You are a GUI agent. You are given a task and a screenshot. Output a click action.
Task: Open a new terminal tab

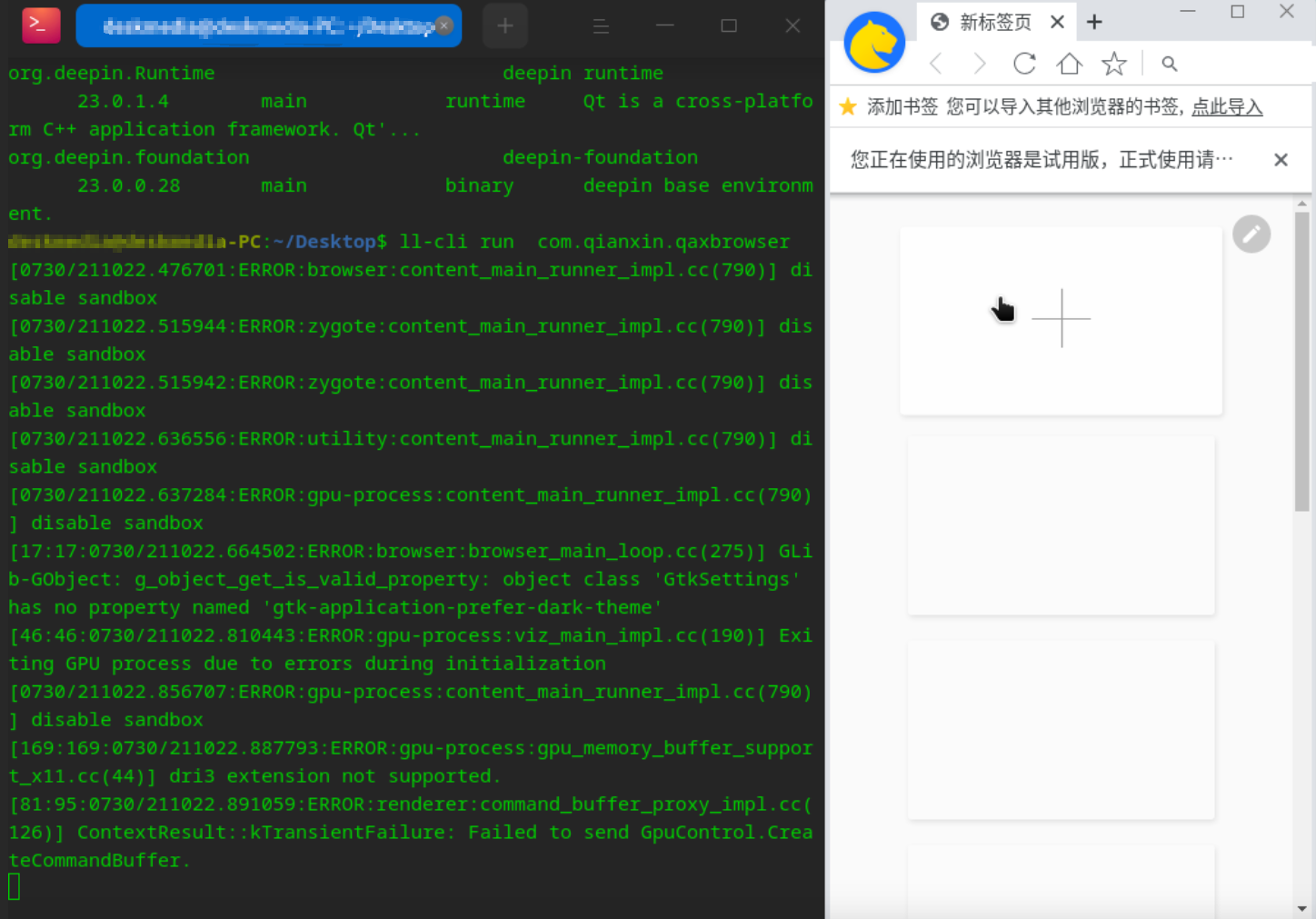[505, 25]
